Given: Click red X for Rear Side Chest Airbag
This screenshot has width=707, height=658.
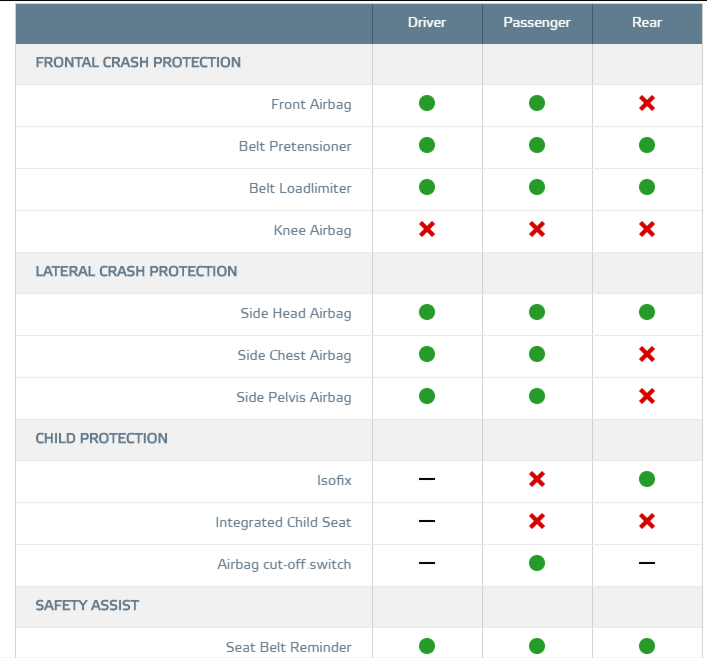Looking at the screenshot, I should (647, 354).
